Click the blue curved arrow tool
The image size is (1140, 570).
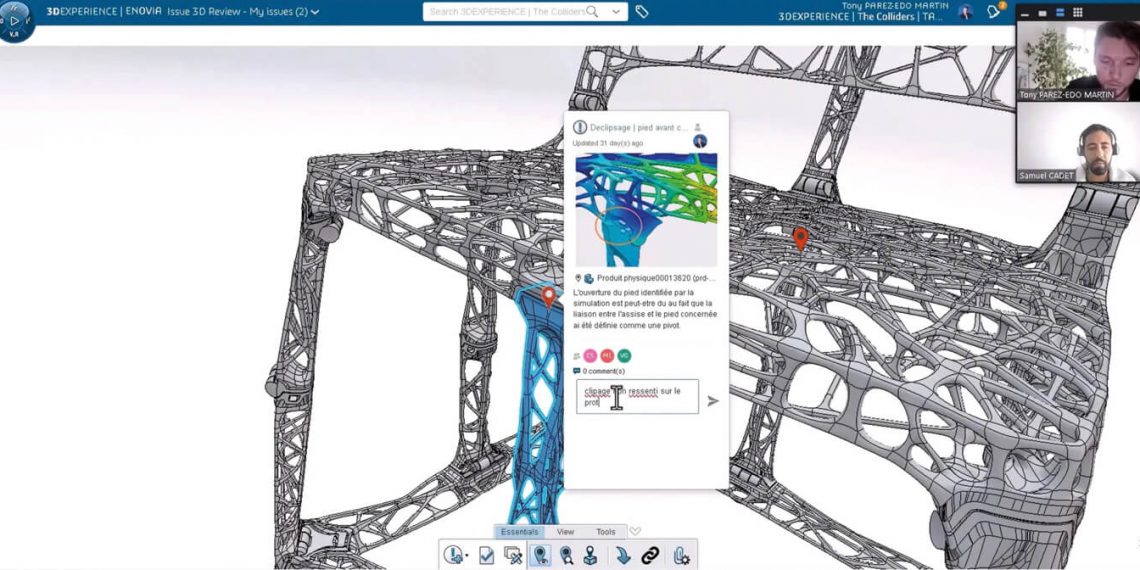(x=622, y=555)
